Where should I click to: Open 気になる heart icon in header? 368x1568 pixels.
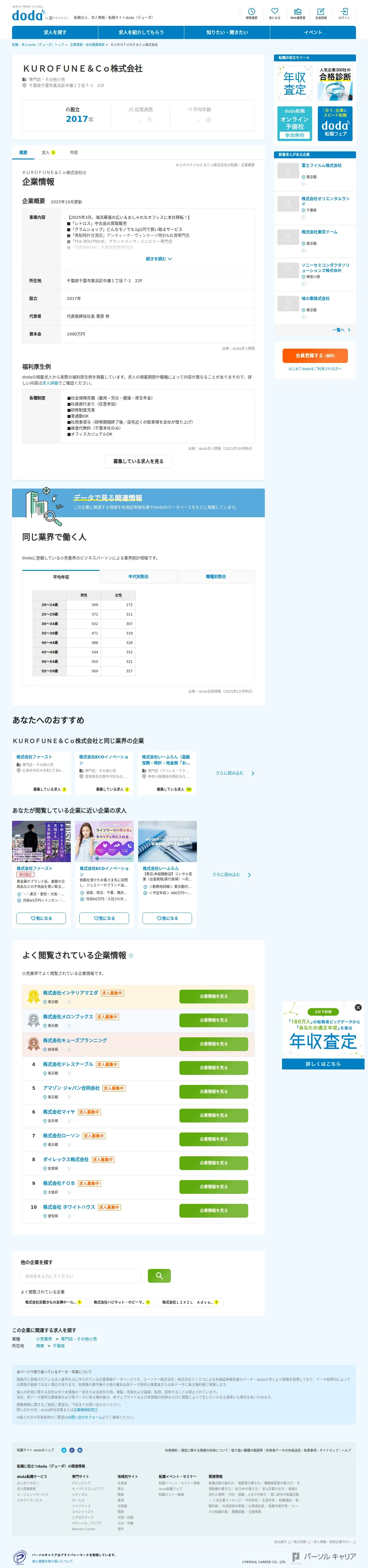coord(274,13)
